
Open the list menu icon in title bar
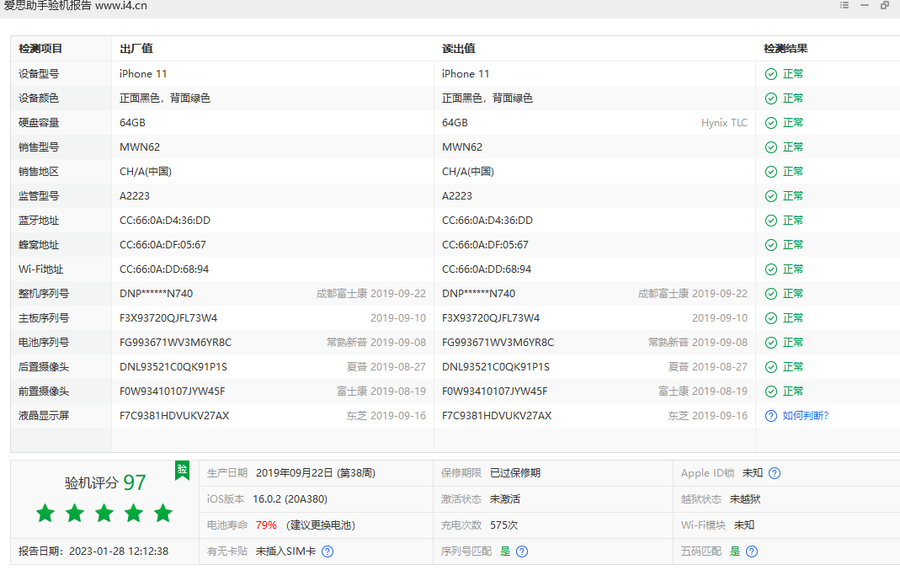click(844, 6)
